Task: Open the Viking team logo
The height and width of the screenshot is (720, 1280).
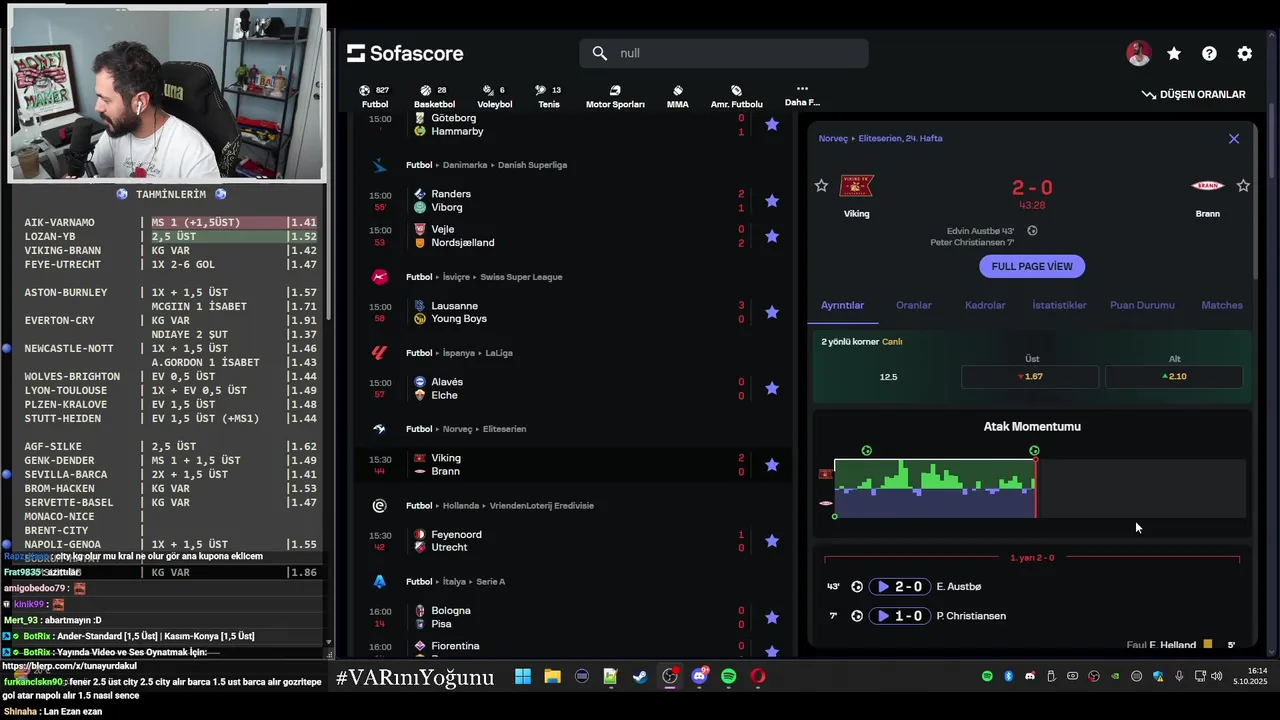Action: (857, 186)
